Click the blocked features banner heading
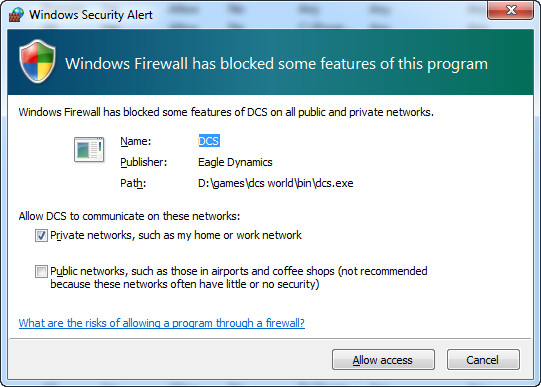 [276, 64]
